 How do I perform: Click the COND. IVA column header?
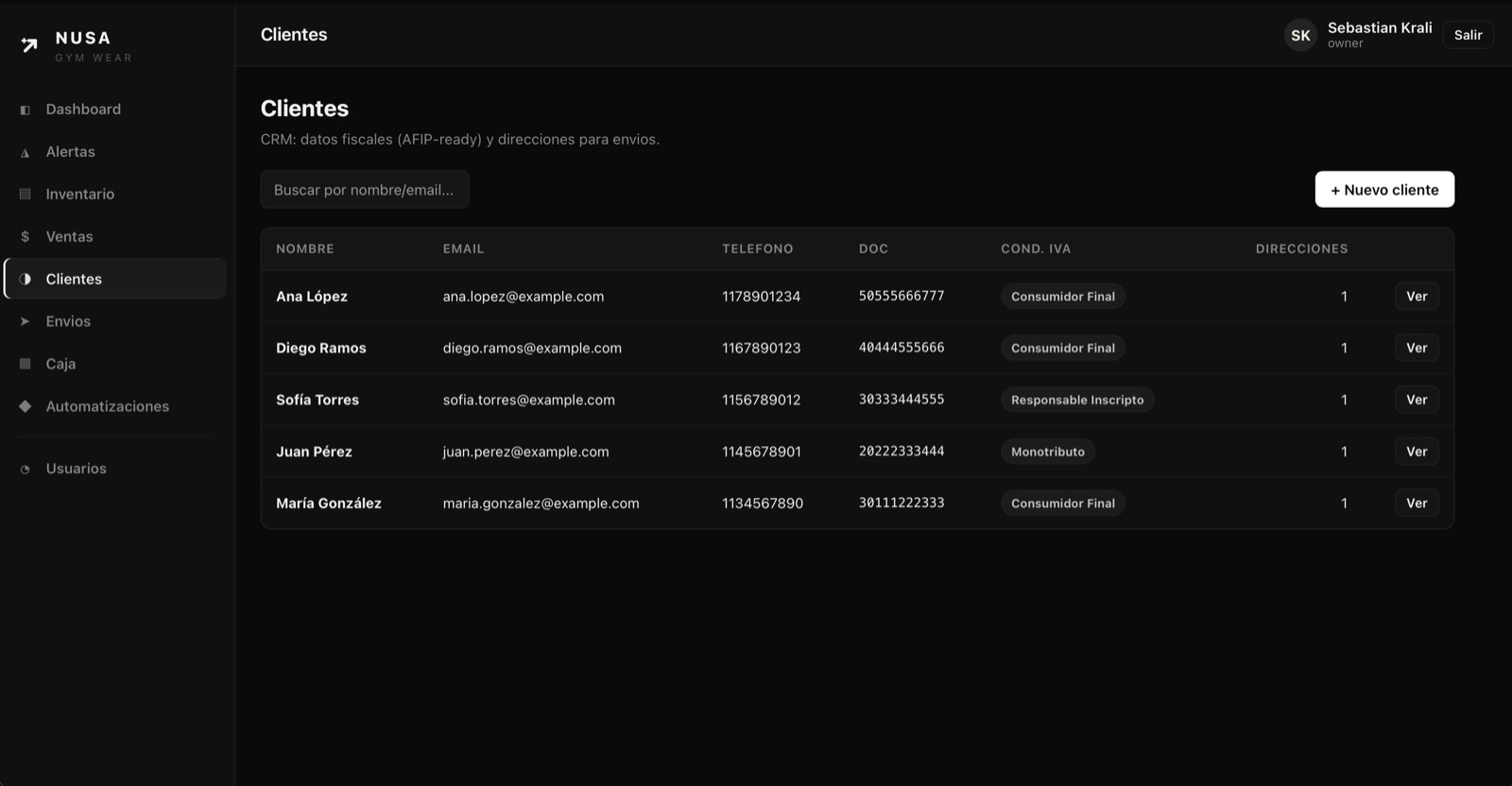click(x=1036, y=249)
